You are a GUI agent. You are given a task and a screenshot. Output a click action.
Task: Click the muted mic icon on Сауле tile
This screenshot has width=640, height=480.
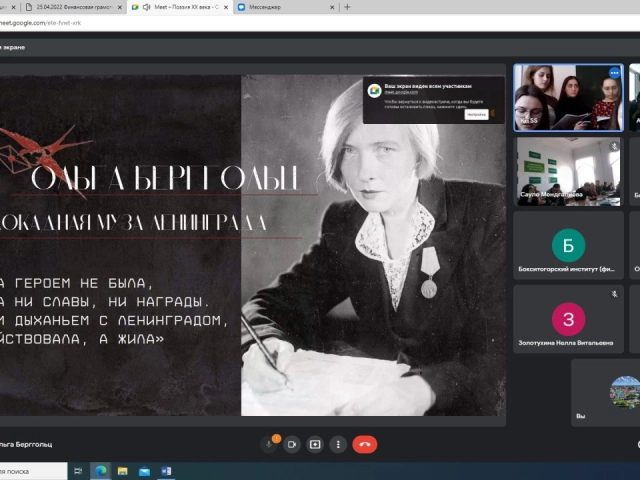point(614,146)
